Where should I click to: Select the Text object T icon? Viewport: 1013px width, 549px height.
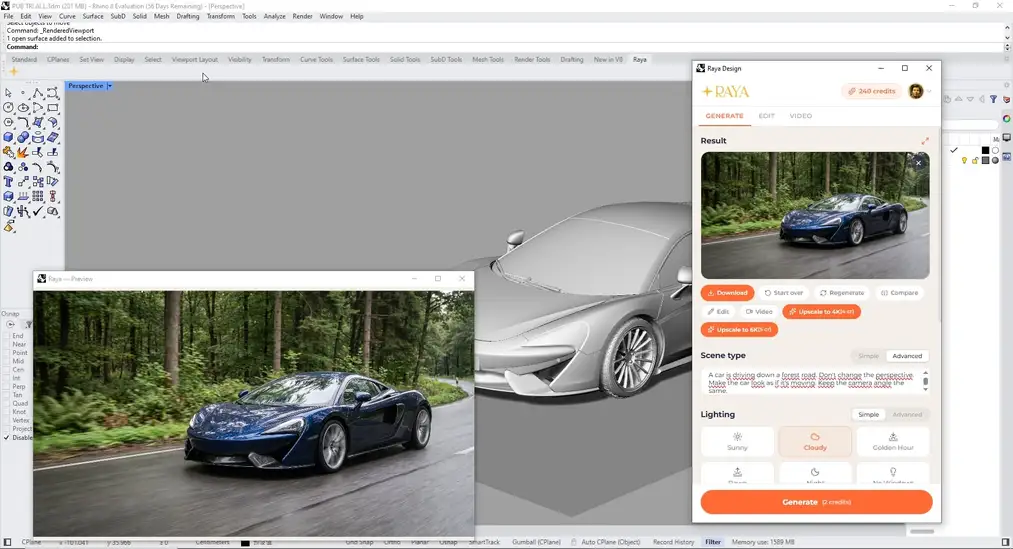(x=8, y=181)
